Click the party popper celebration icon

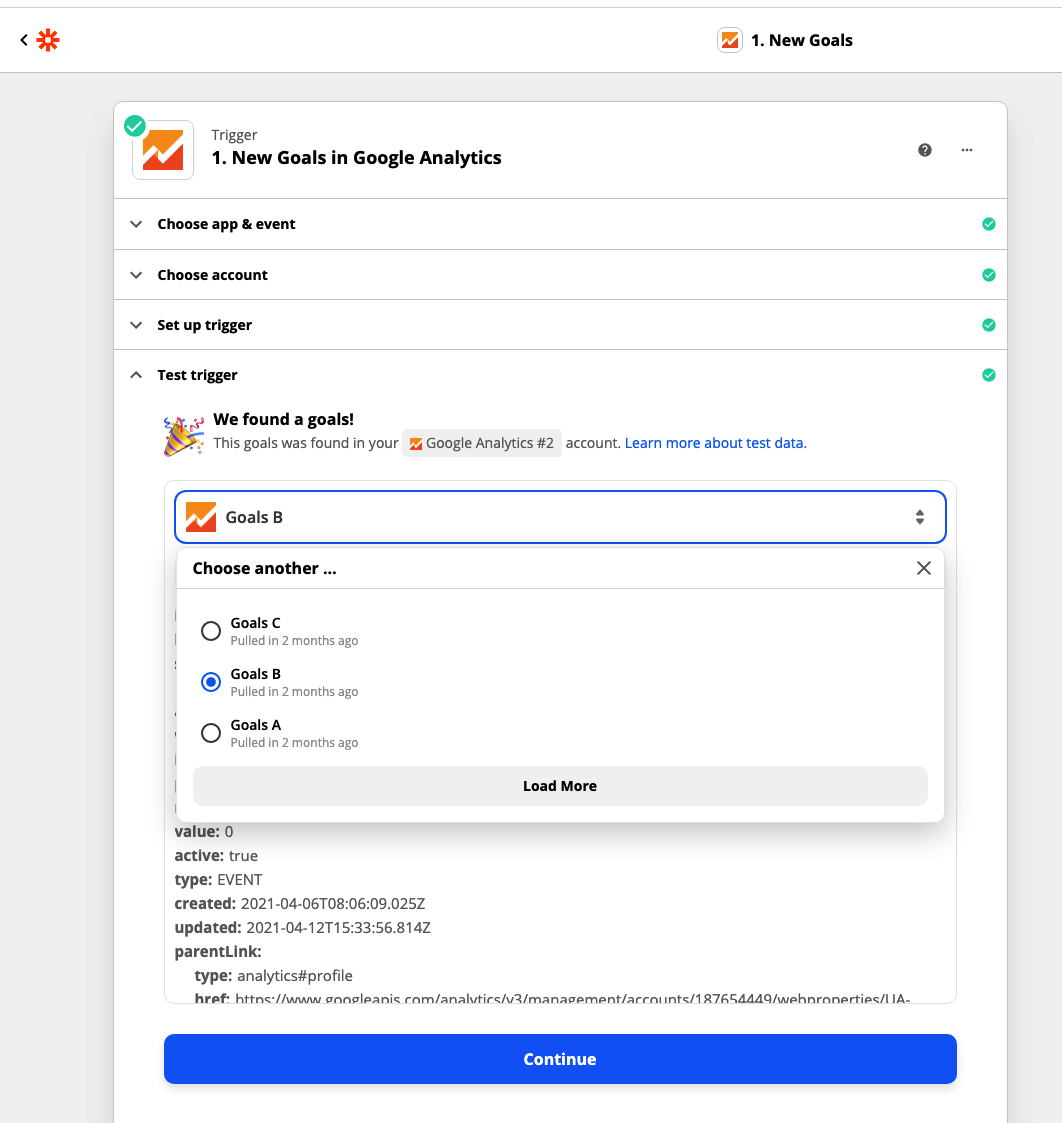tap(183, 435)
